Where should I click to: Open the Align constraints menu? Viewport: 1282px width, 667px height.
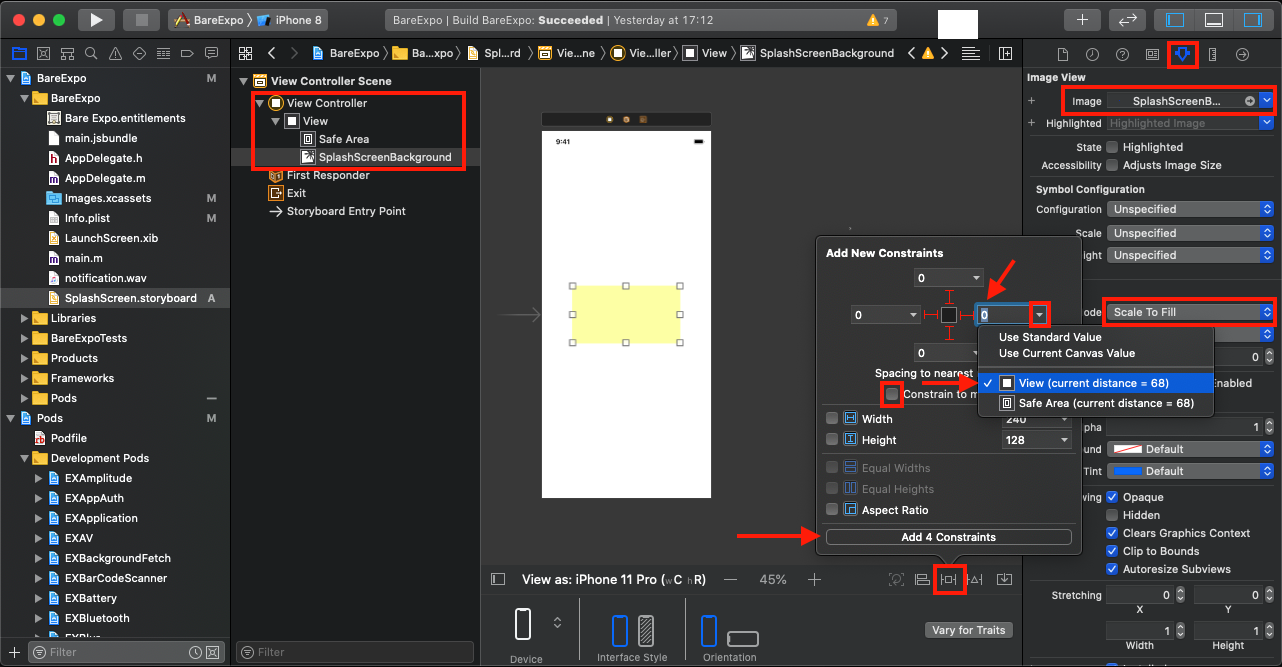click(x=923, y=579)
